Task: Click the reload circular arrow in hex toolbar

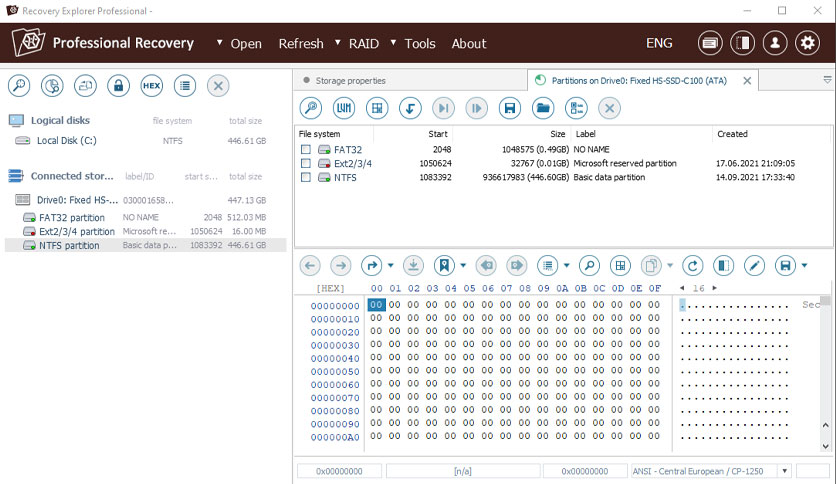Action: [x=693, y=265]
